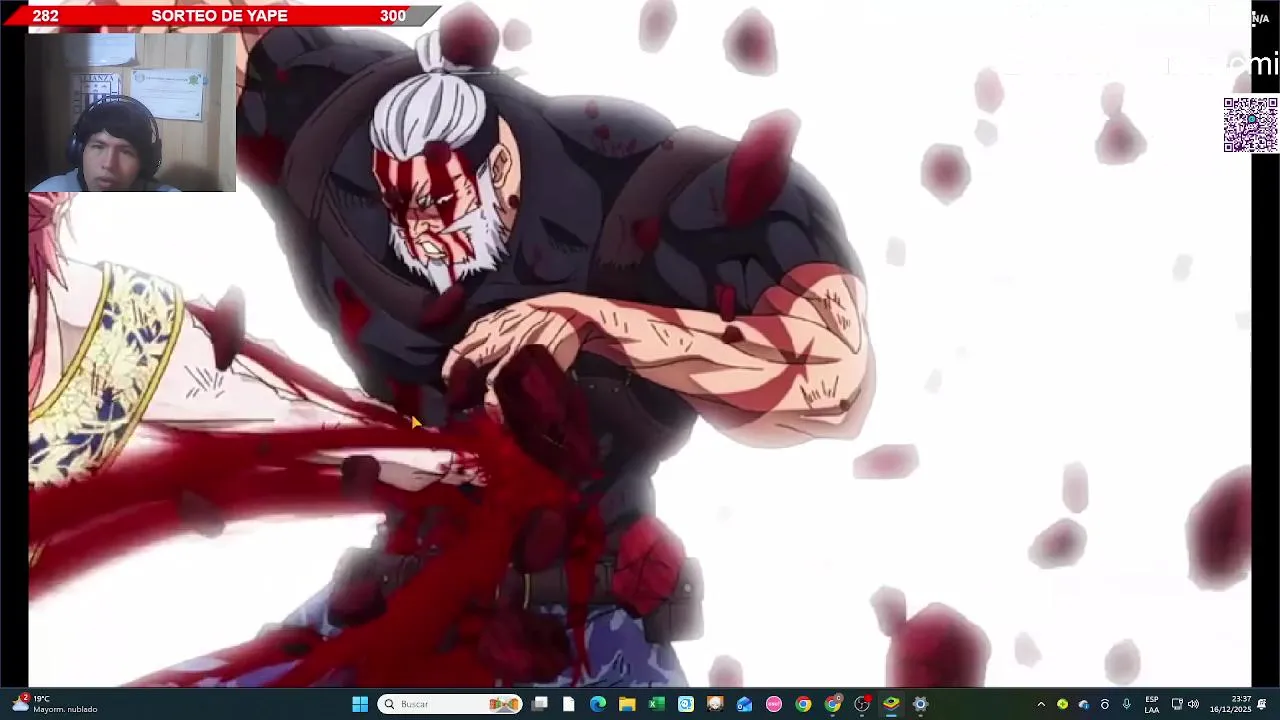Viewport: 1280px width, 720px height.
Task: Click the yellow-green tray icon
Action: click(1062, 704)
